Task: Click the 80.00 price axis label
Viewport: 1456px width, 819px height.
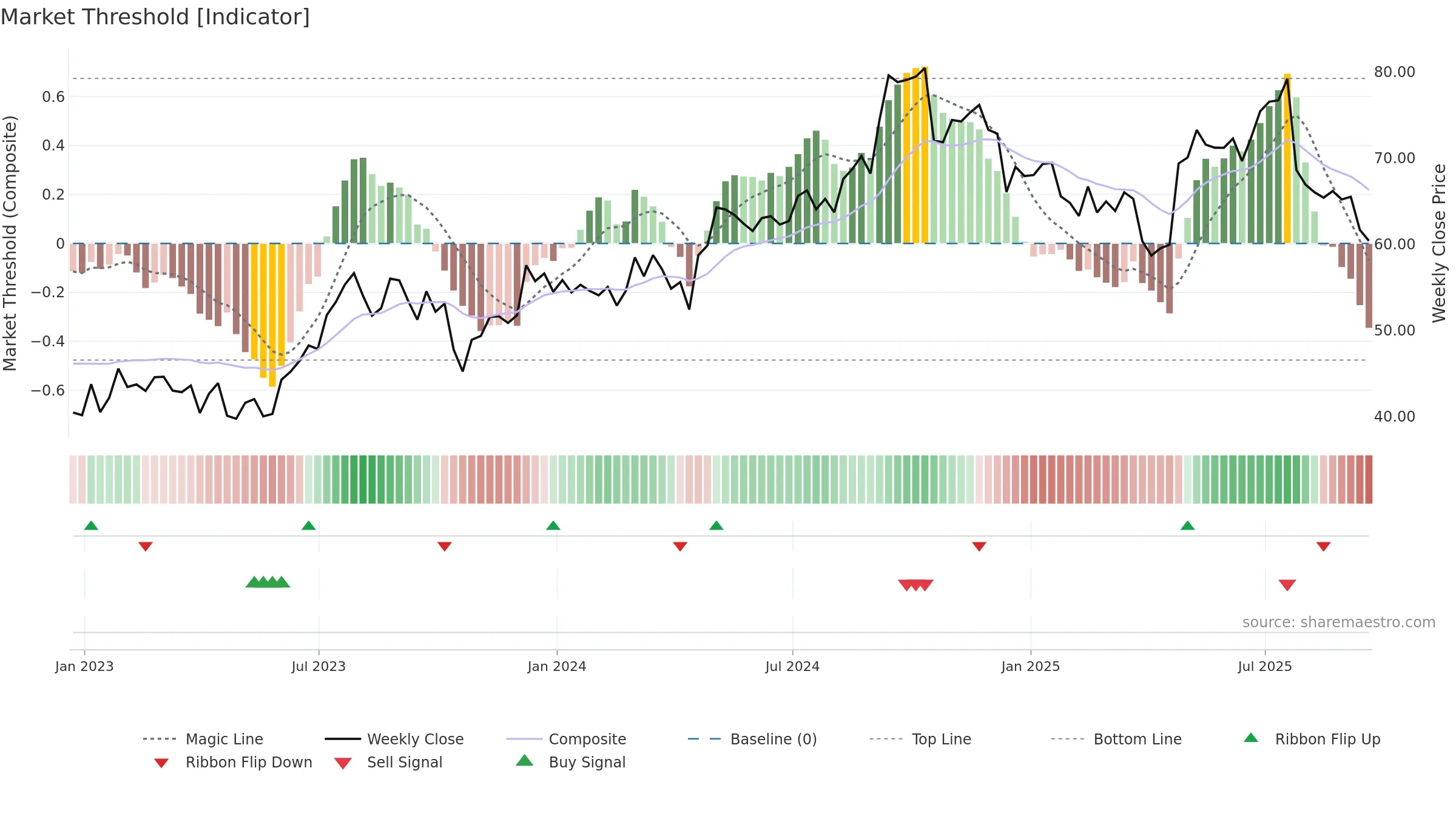Action: (x=1395, y=72)
